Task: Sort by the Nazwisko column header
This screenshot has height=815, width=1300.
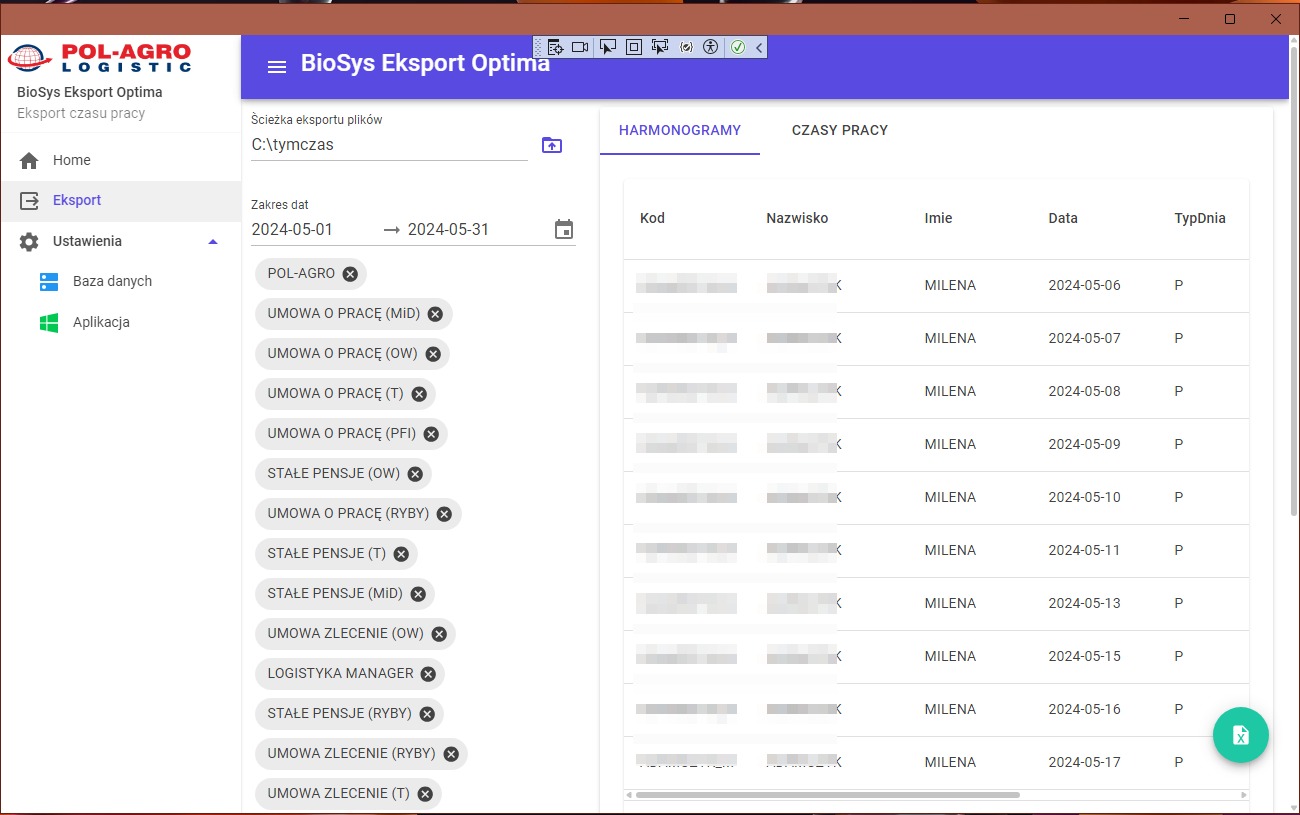Action: [797, 218]
